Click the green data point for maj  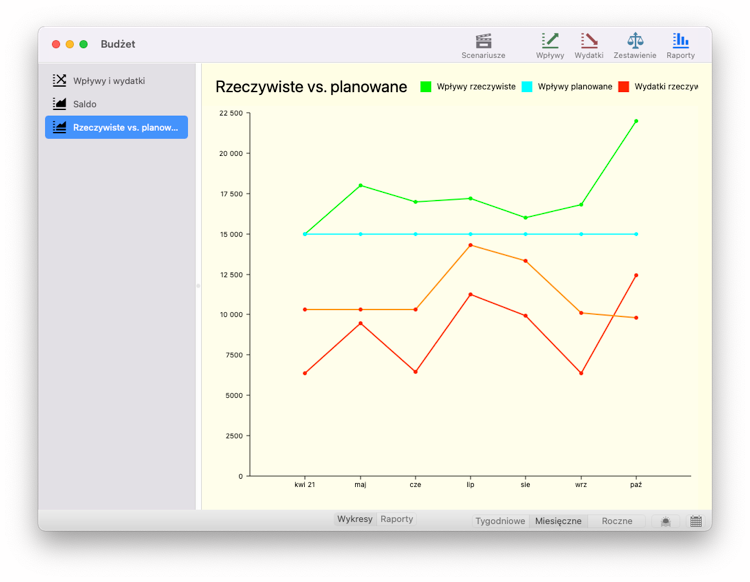point(361,186)
